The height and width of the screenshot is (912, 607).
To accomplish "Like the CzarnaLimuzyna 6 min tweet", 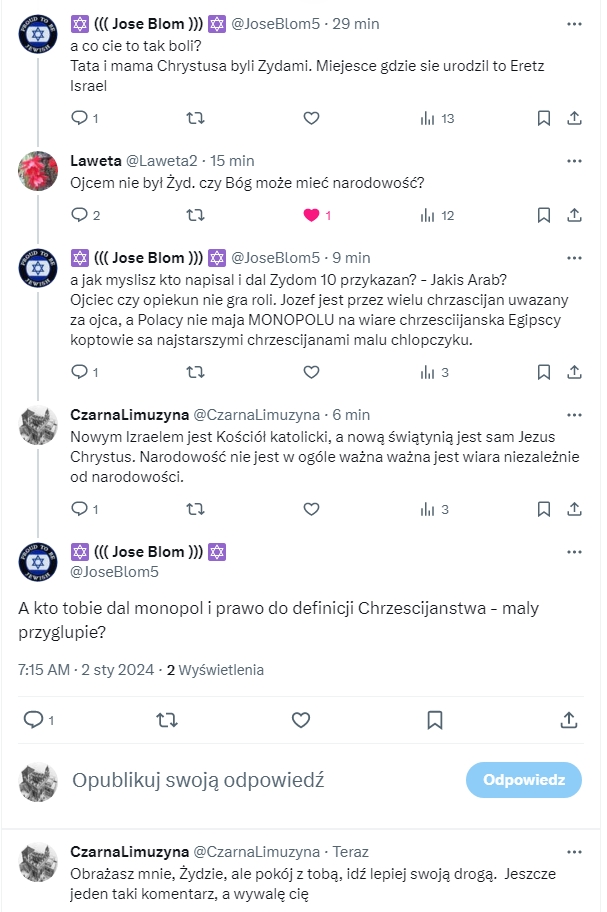I will pyautogui.click(x=311, y=509).
